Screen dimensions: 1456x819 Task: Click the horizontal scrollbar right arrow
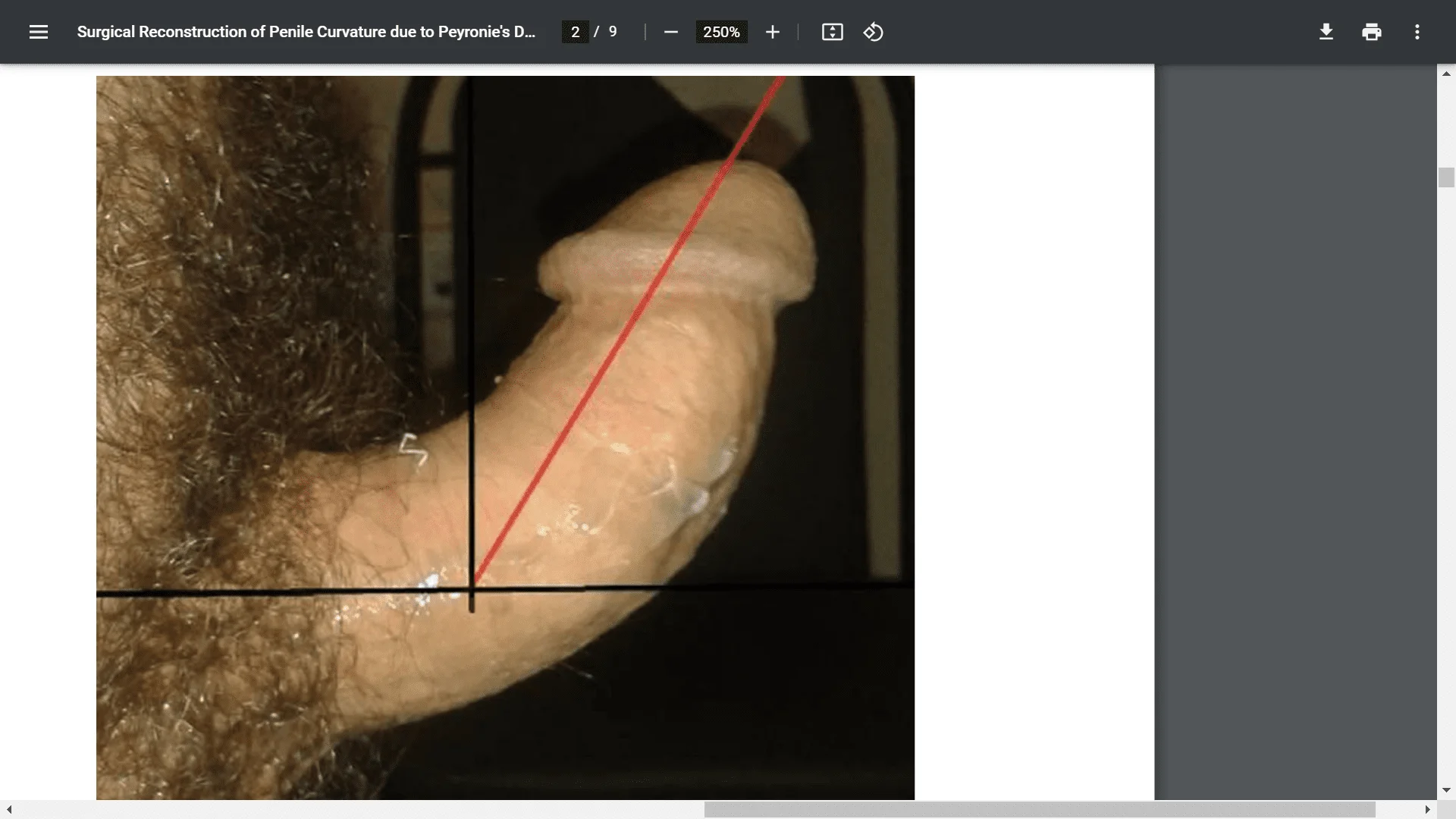[1427, 809]
